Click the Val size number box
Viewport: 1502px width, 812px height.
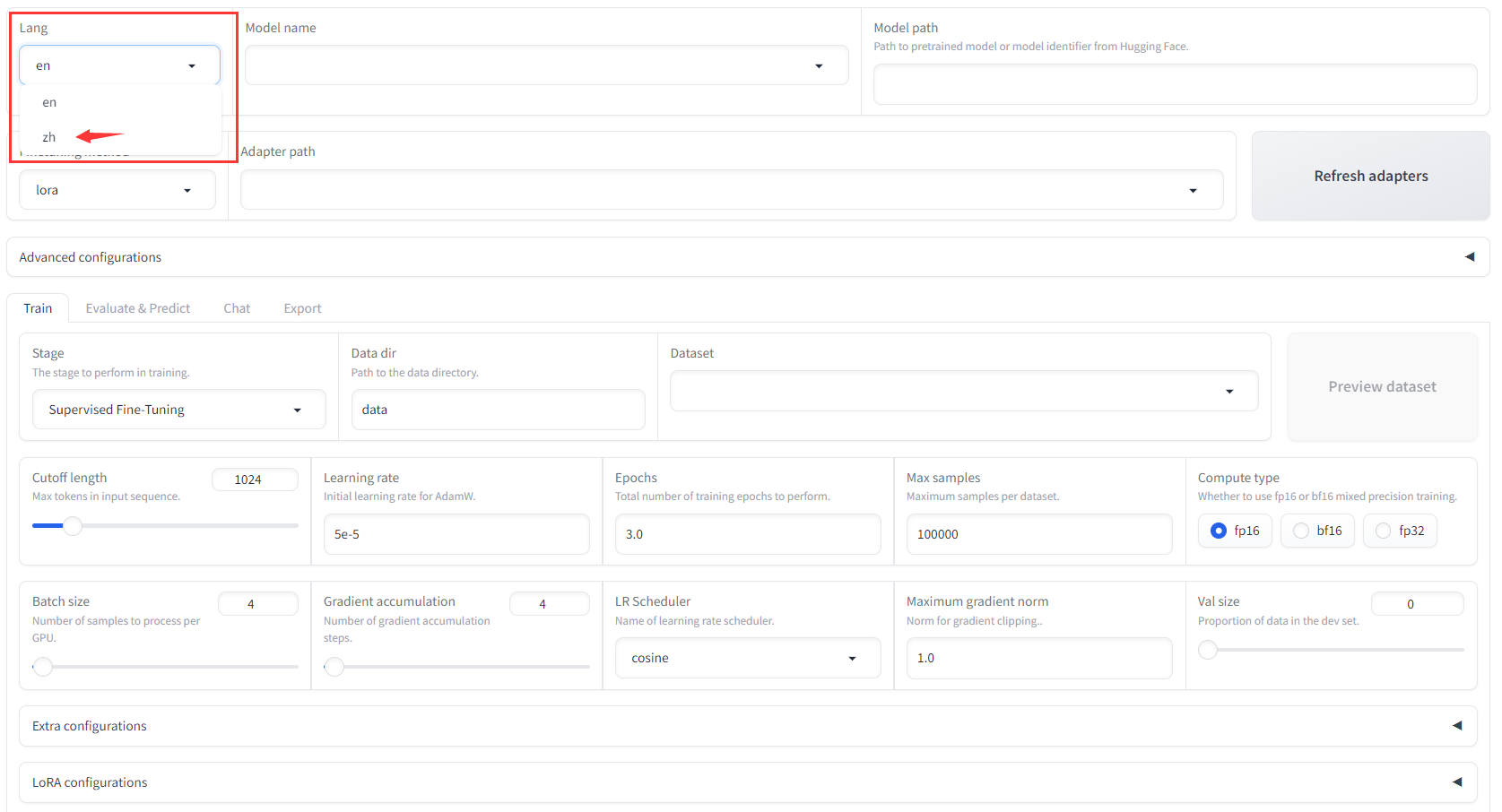[1418, 604]
